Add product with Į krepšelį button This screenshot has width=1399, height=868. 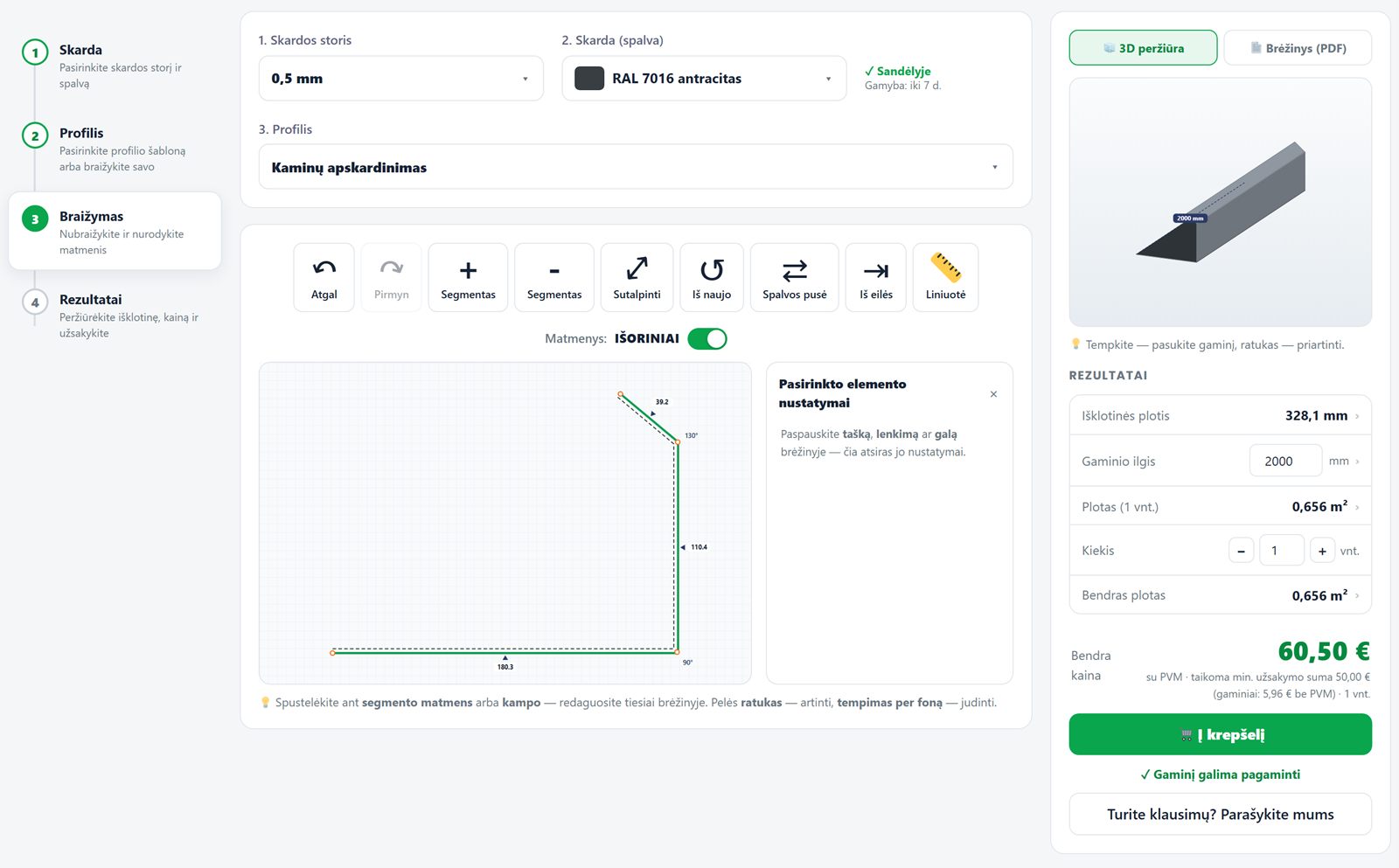pos(1221,734)
